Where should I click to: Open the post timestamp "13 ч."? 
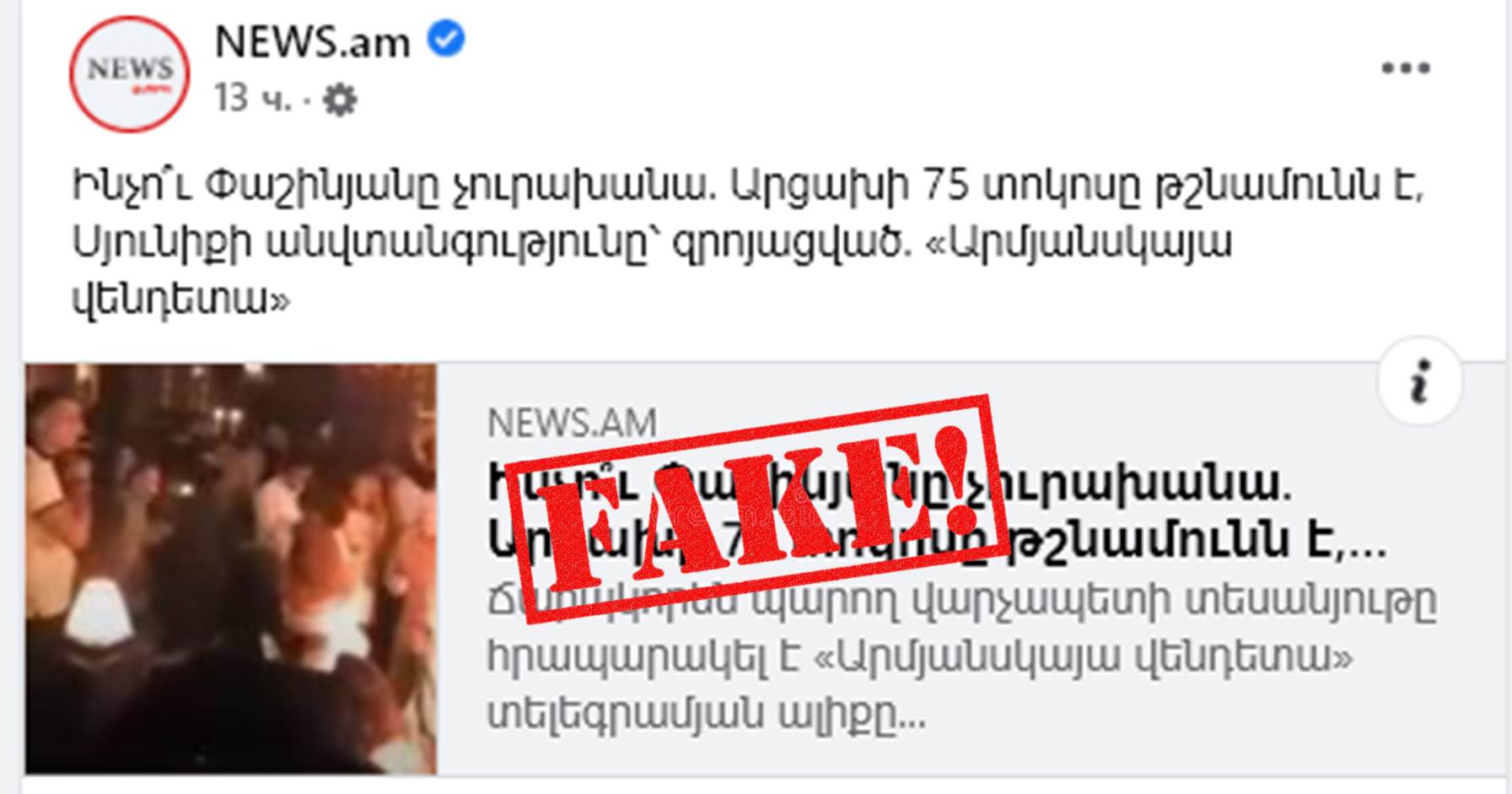click(252, 99)
